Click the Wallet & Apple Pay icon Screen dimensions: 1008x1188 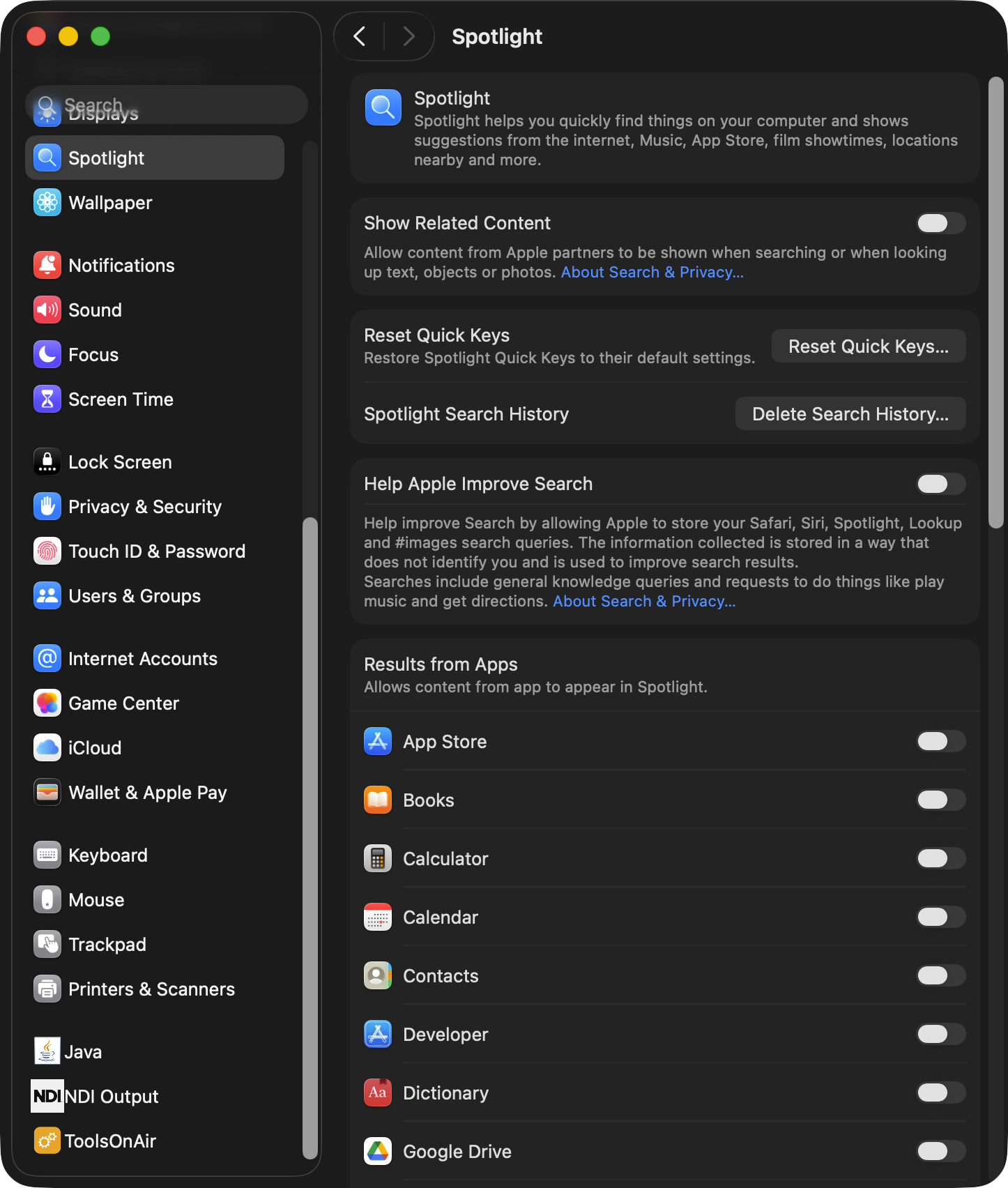coord(47,793)
